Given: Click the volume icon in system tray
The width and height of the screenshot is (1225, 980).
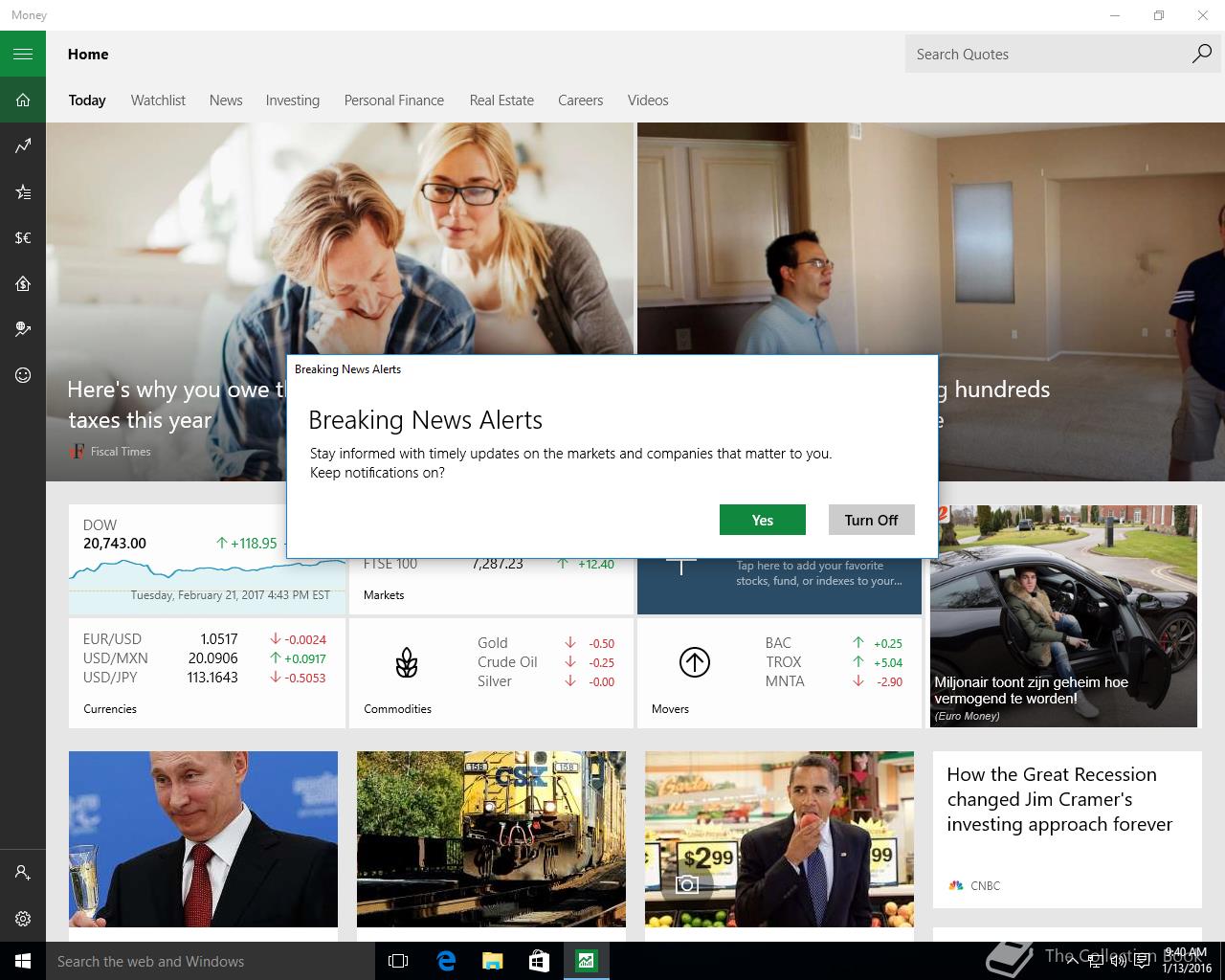Looking at the screenshot, I should (1117, 961).
